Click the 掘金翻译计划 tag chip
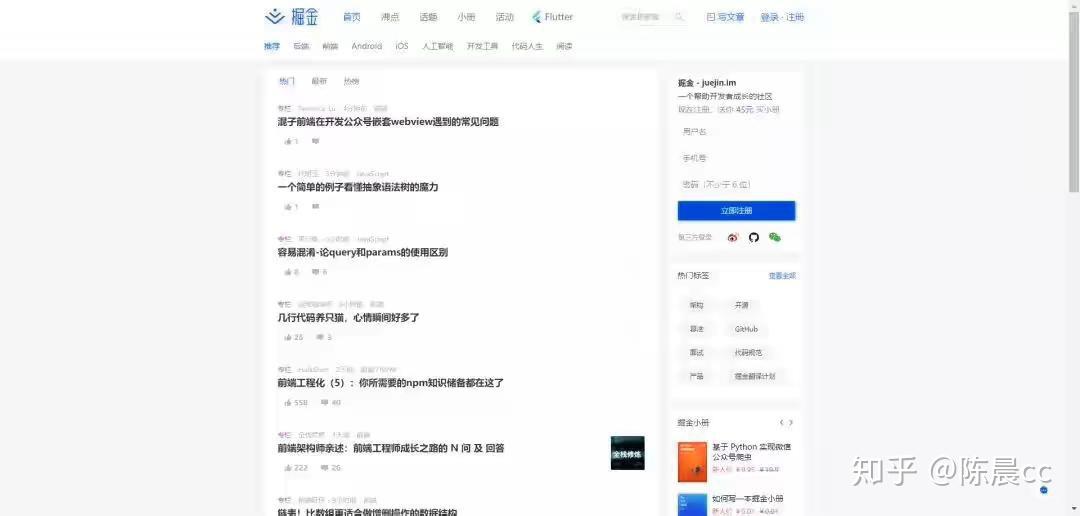This screenshot has height=516, width=1080. [754, 377]
